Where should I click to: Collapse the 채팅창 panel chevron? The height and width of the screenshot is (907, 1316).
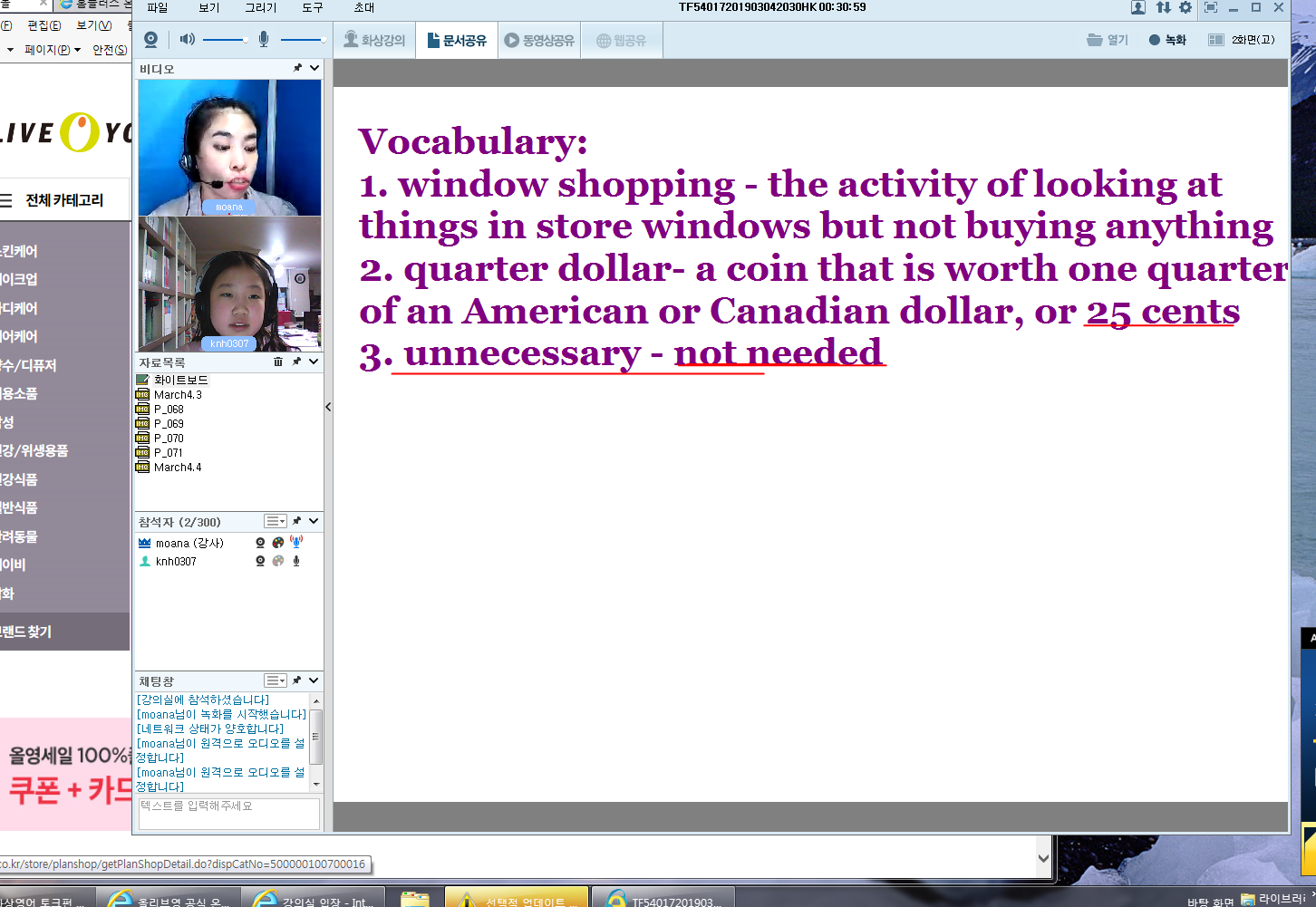pyautogui.click(x=314, y=680)
